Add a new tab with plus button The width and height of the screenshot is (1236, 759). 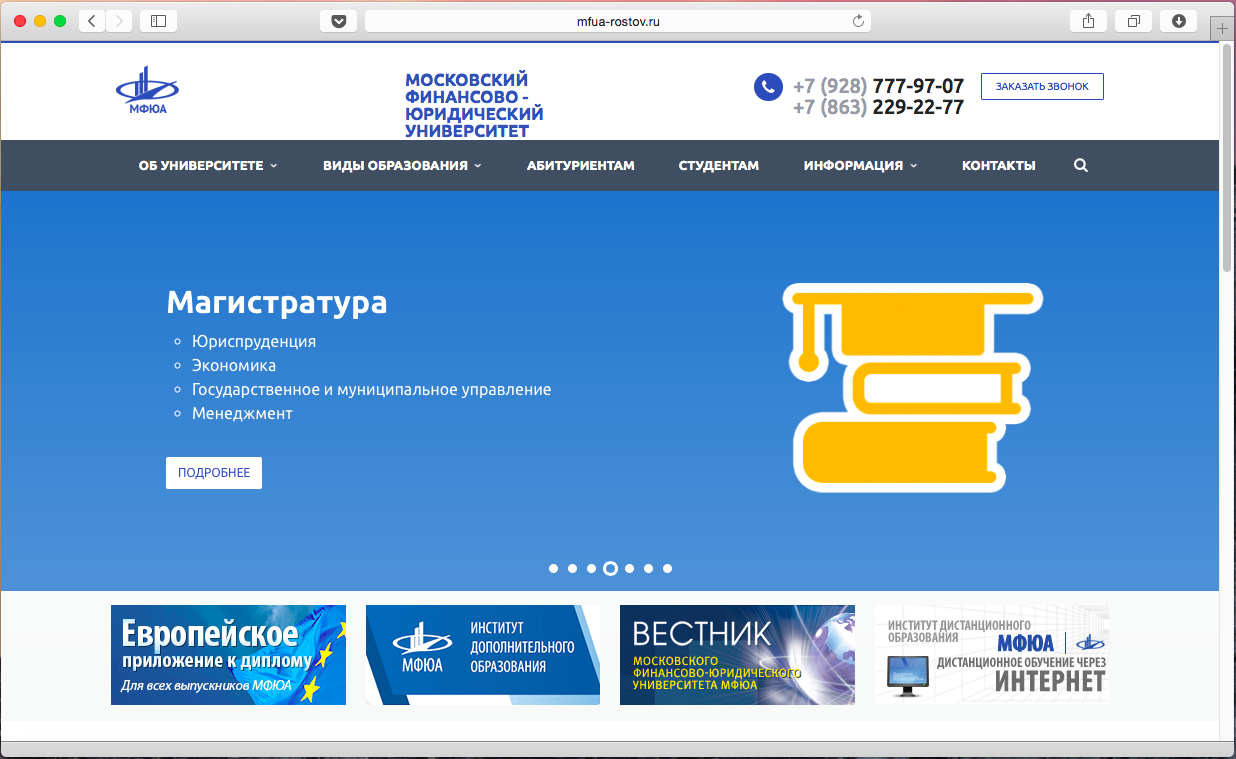[x=1223, y=29]
